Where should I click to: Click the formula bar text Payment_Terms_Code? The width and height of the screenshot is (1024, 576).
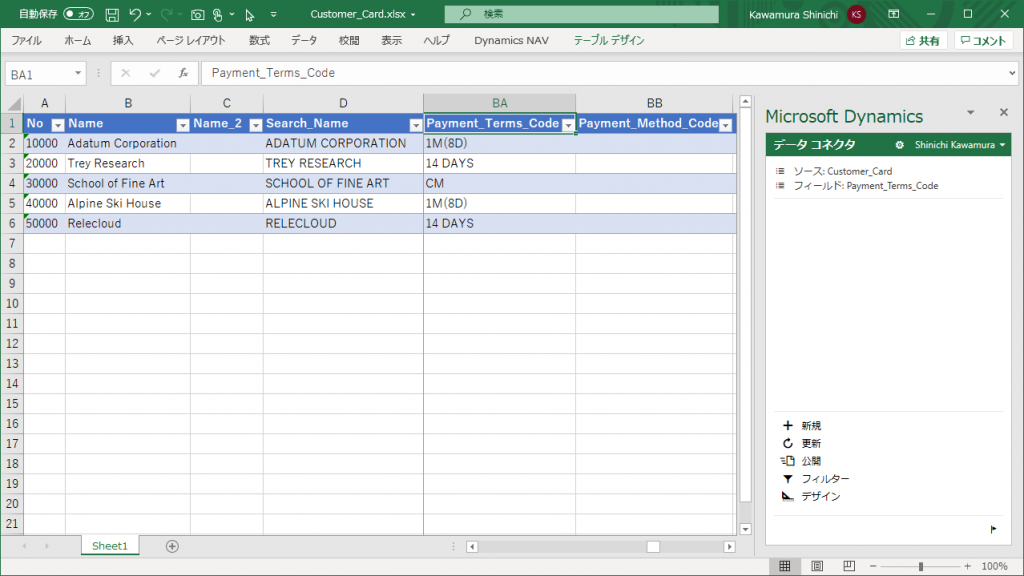click(x=273, y=73)
